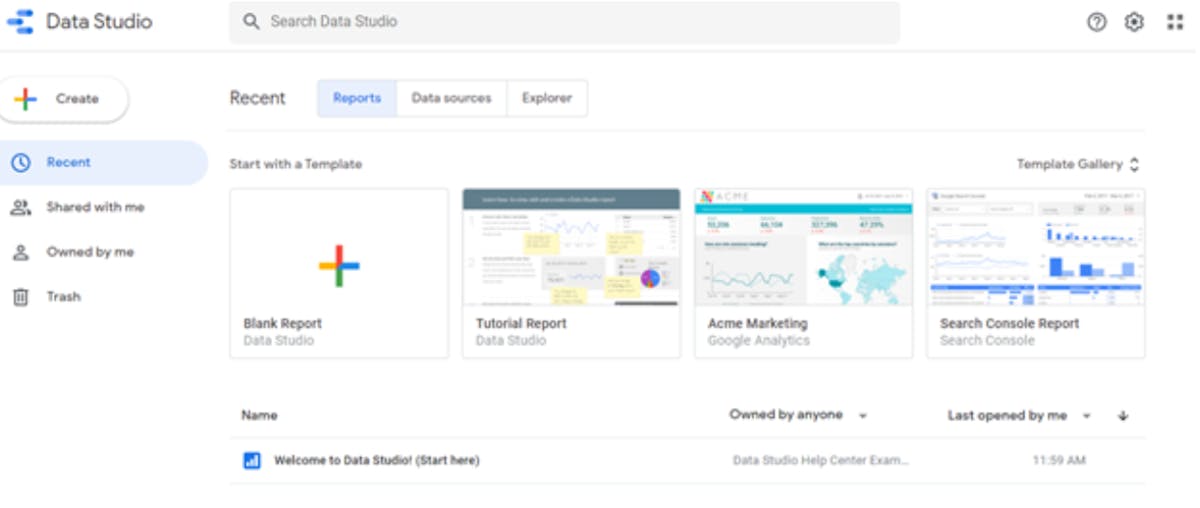
Task: Click the plus icon in Blank Report
Action: pyautogui.click(x=339, y=265)
